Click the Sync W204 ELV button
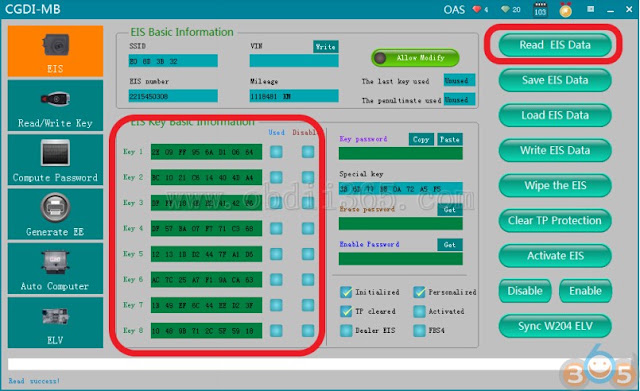Viewport: 640px width, 391px height. (555, 326)
